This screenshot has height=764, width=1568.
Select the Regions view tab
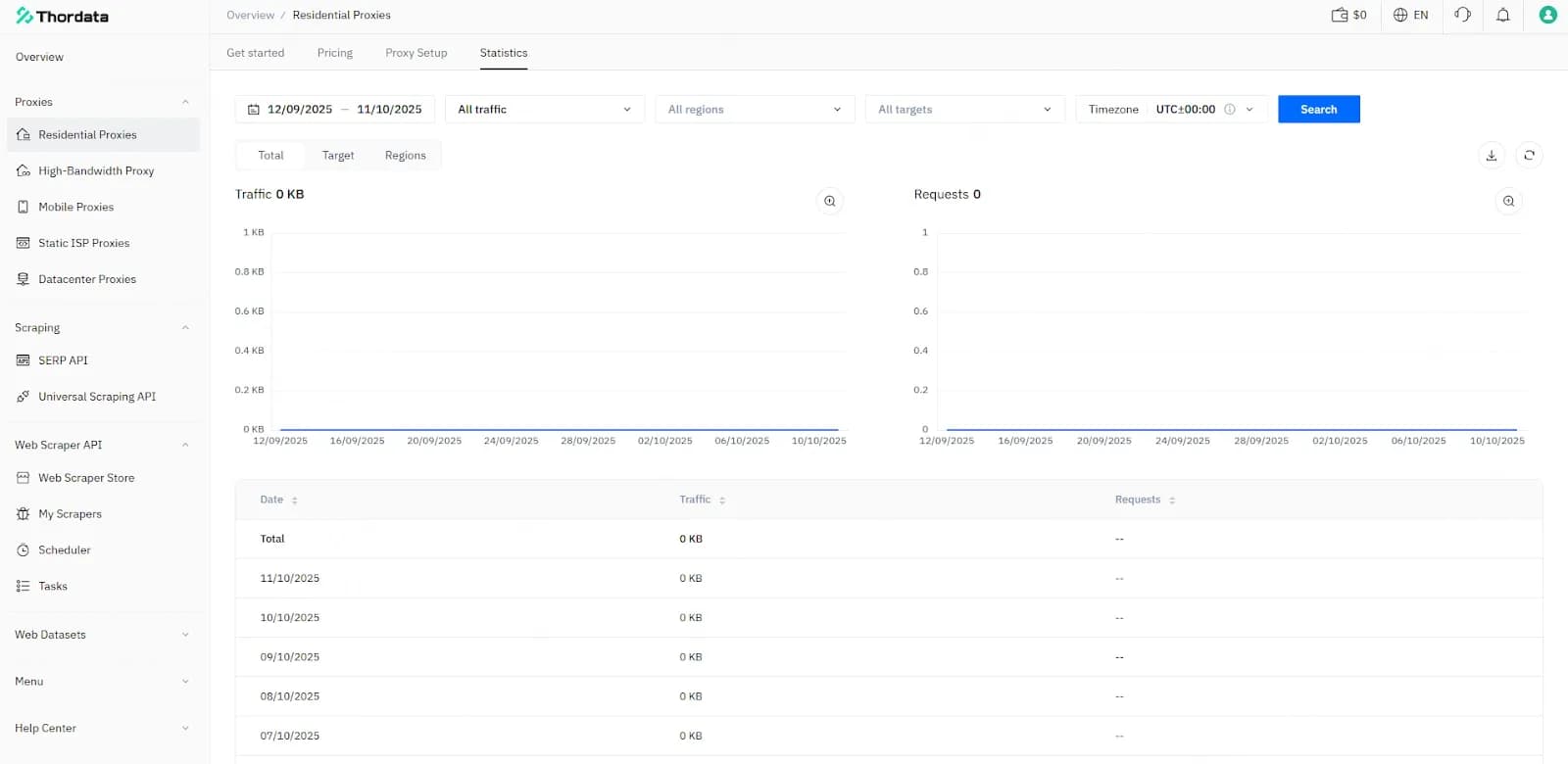pyautogui.click(x=405, y=156)
